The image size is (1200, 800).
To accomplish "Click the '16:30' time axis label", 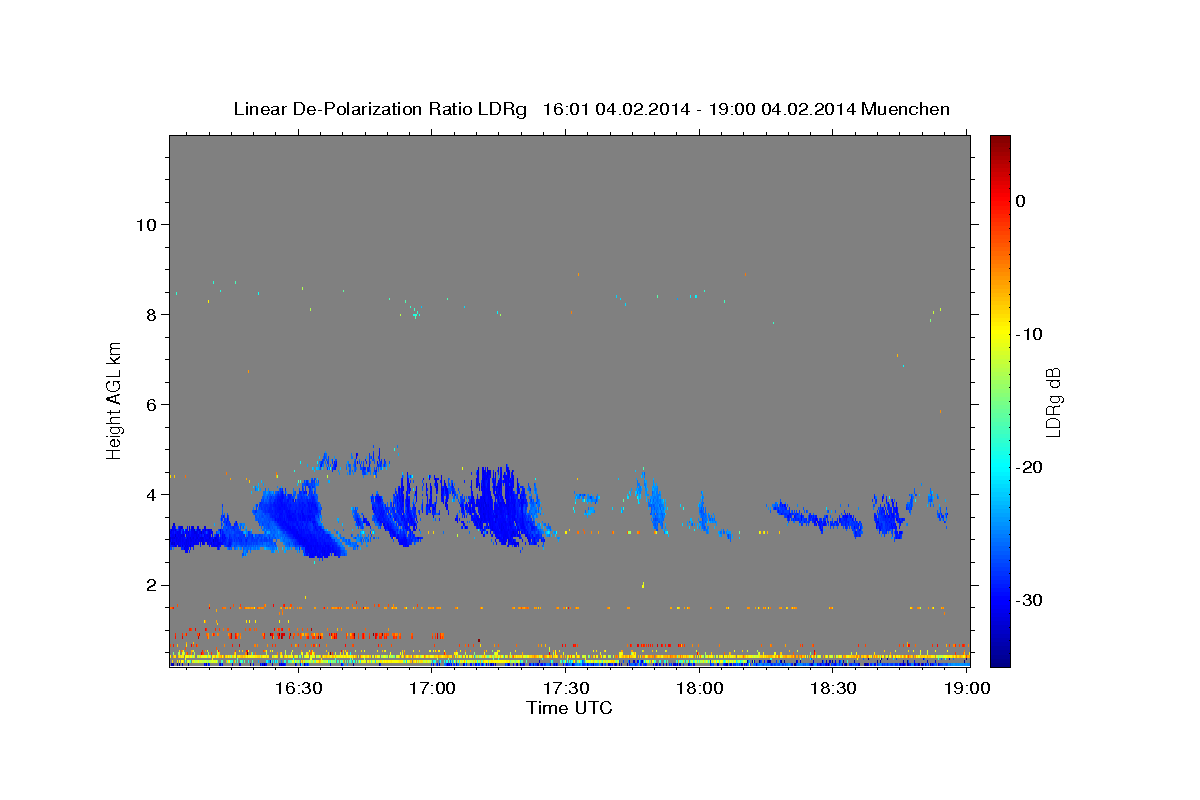I will [298, 688].
